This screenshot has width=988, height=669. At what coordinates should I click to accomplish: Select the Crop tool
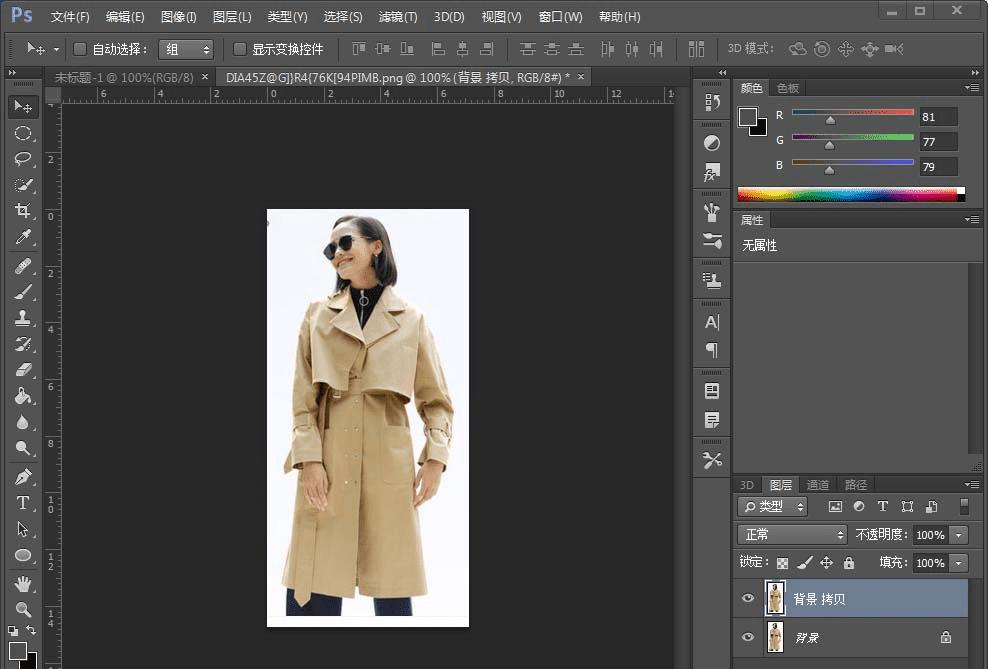point(22,211)
